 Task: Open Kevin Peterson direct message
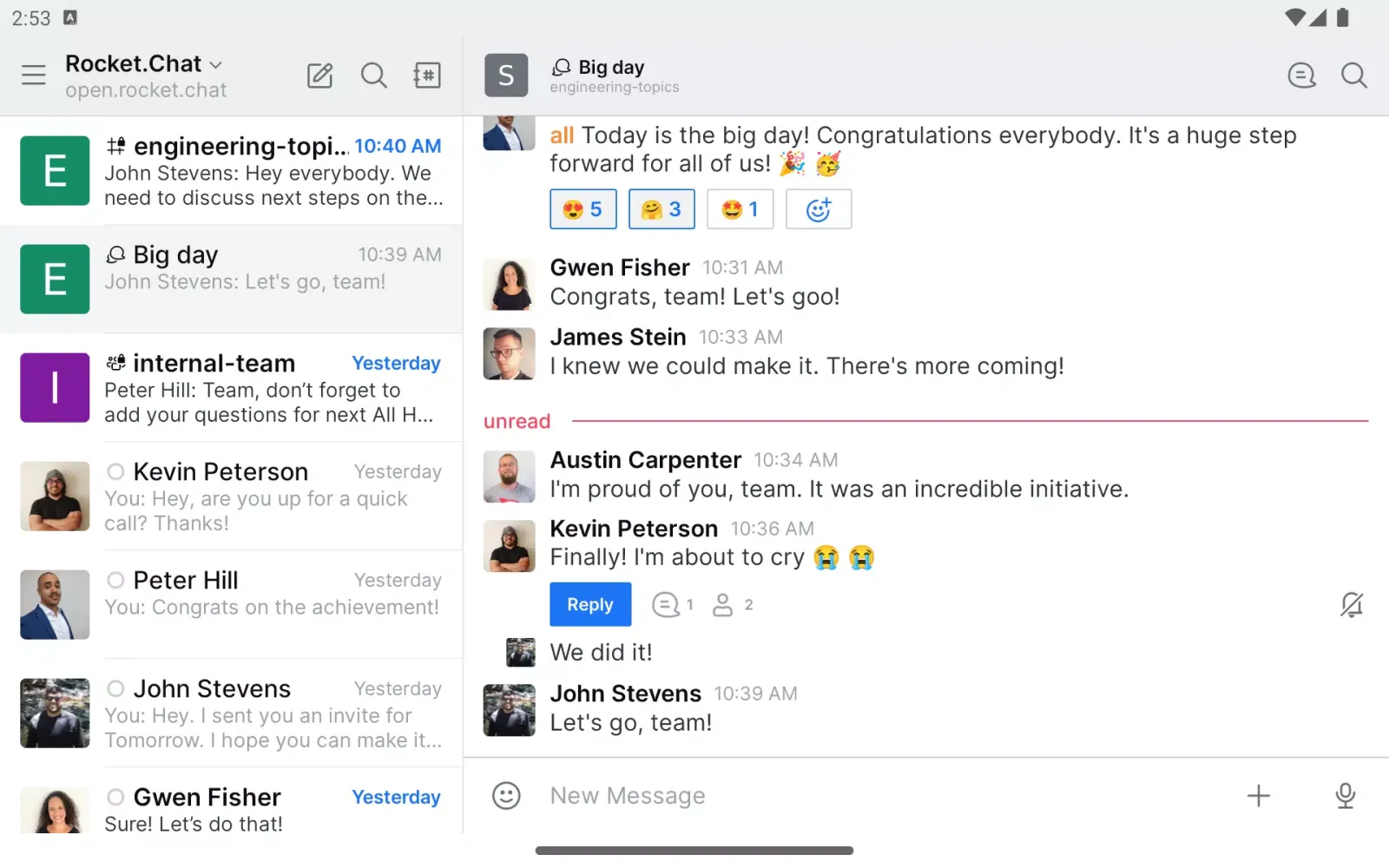pos(231,496)
